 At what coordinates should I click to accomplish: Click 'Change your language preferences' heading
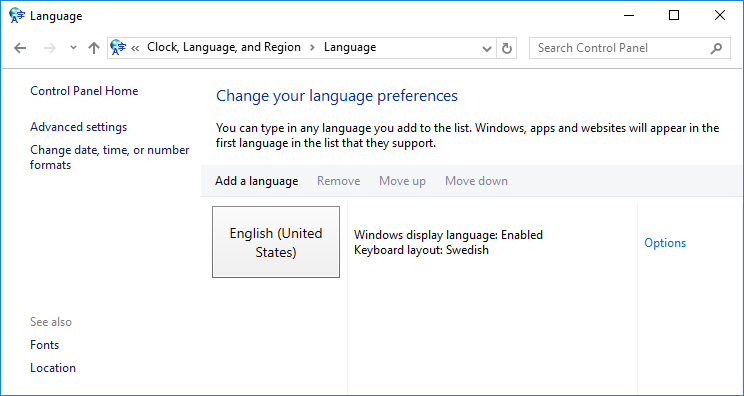click(x=337, y=96)
